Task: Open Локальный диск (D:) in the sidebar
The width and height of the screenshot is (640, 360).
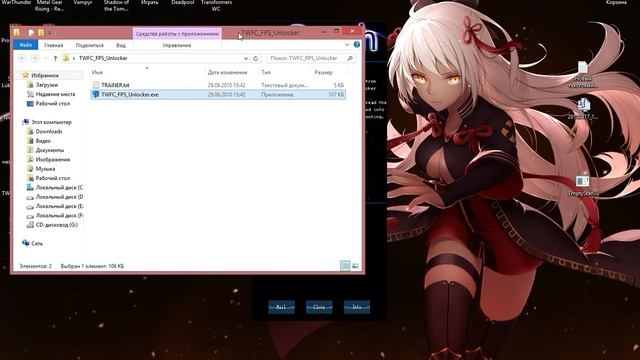Action: pyautogui.click(x=59, y=197)
